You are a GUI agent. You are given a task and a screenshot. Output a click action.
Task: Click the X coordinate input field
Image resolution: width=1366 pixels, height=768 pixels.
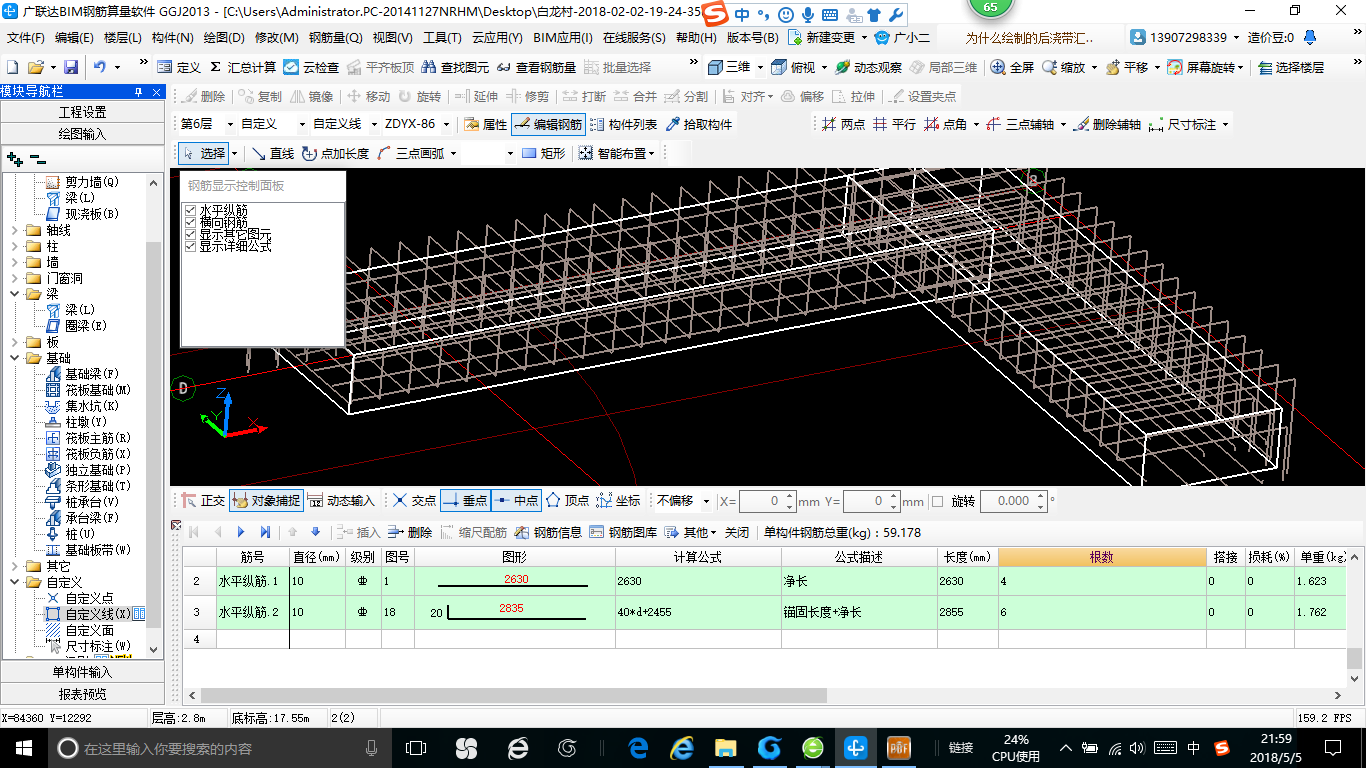click(x=767, y=501)
